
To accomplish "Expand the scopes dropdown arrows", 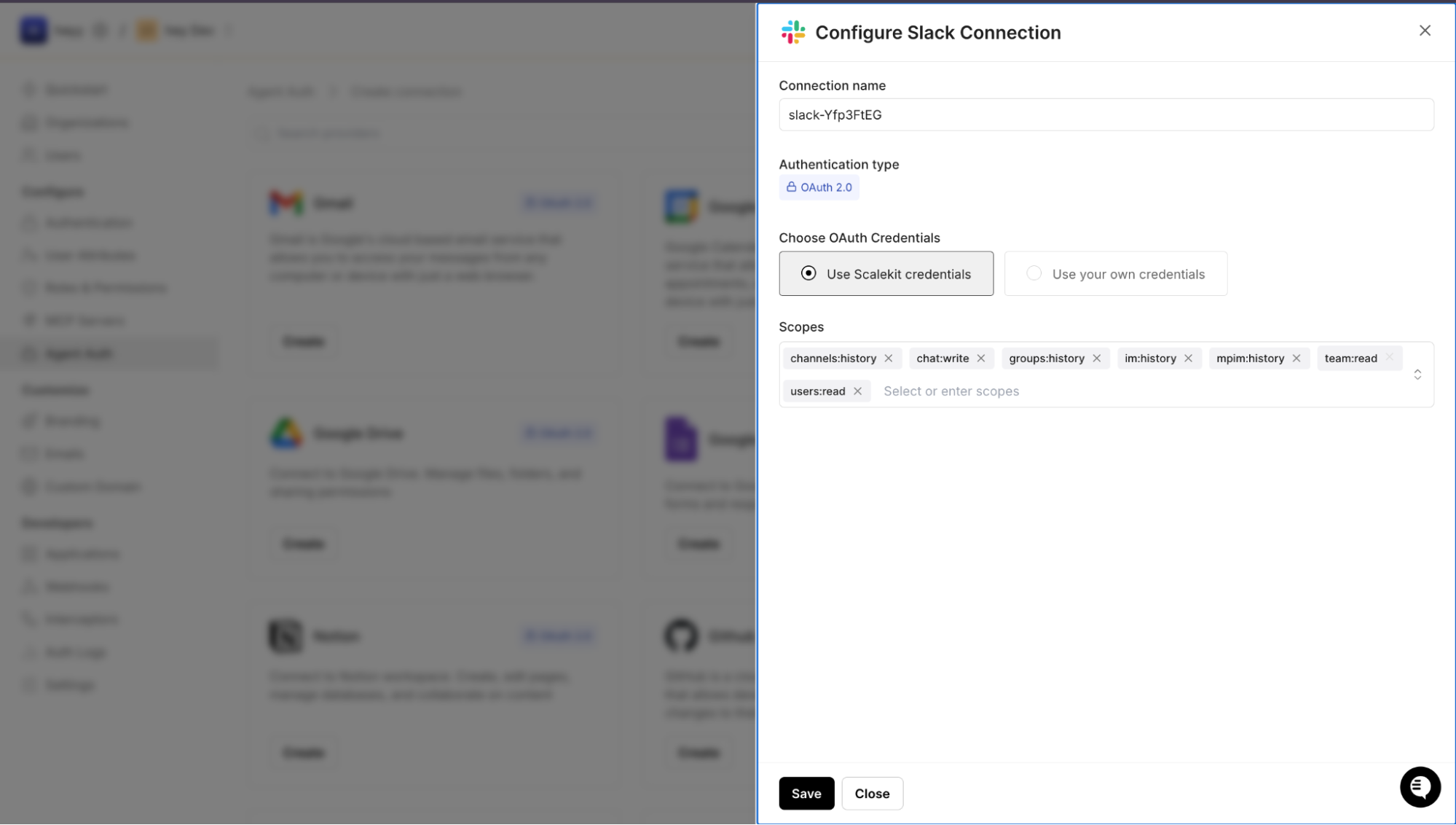I will point(1417,375).
